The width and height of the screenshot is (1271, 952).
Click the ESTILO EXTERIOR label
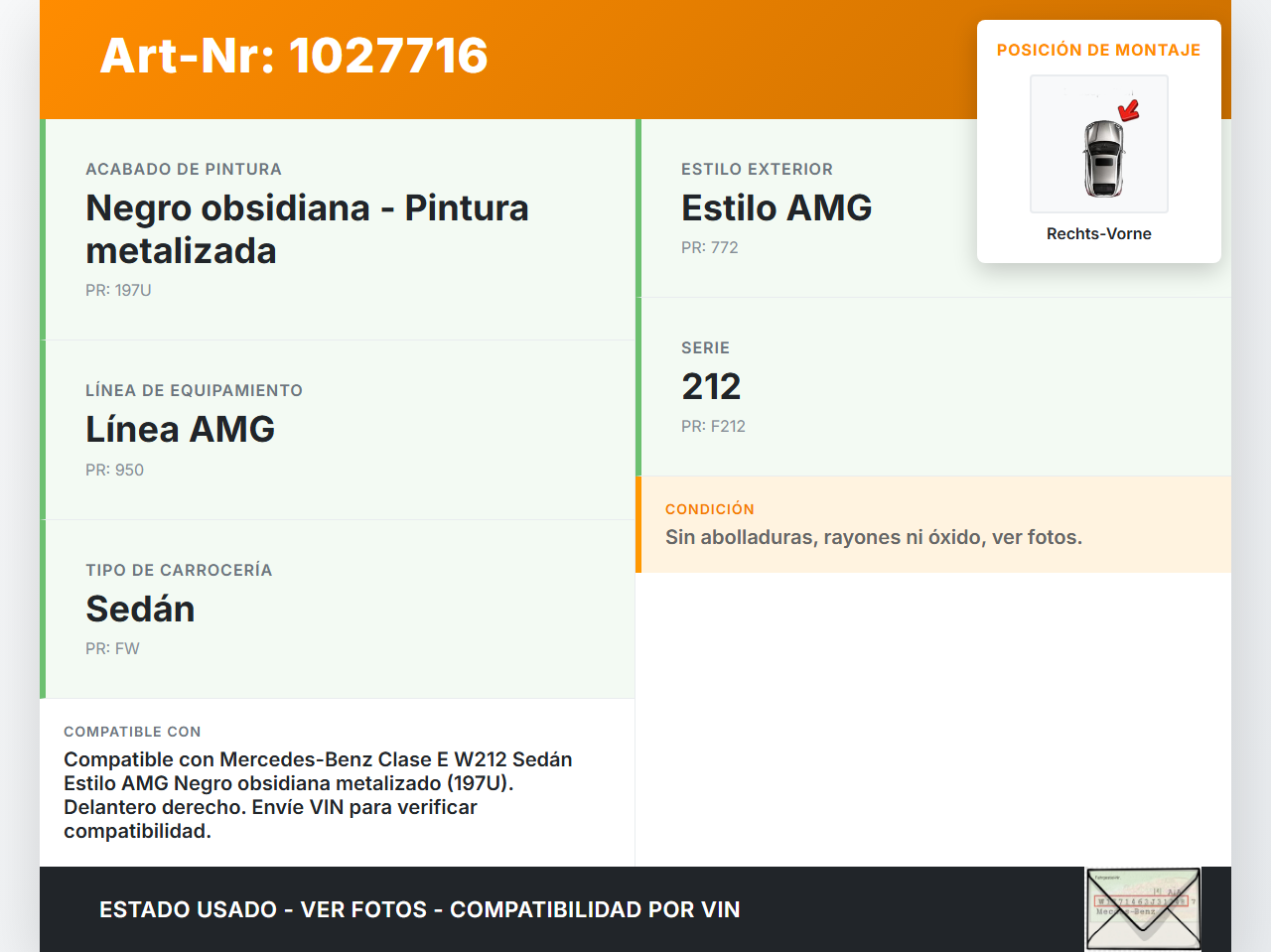[x=757, y=169]
